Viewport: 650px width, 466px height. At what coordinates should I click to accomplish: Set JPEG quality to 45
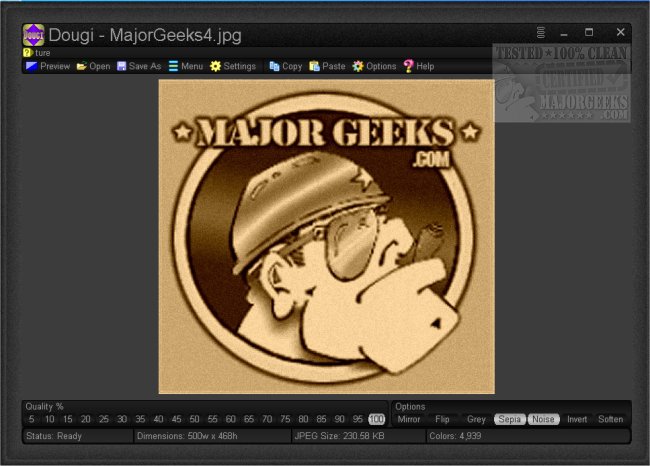(177, 419)
